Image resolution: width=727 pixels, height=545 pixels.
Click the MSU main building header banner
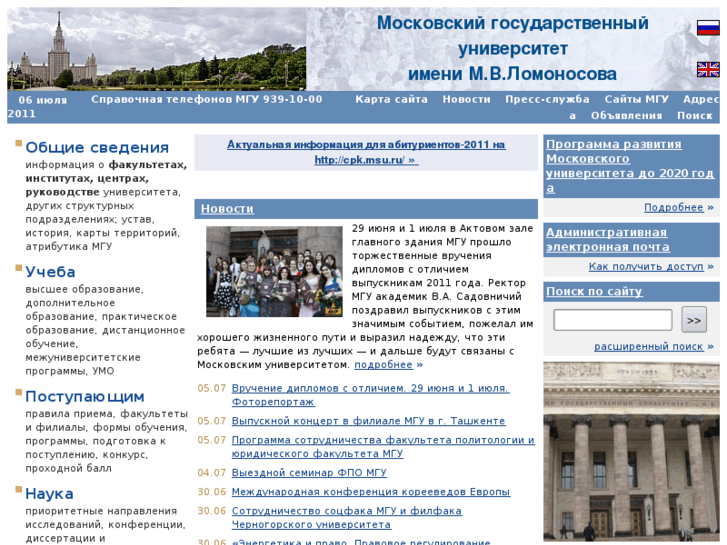tap(157, 49)
